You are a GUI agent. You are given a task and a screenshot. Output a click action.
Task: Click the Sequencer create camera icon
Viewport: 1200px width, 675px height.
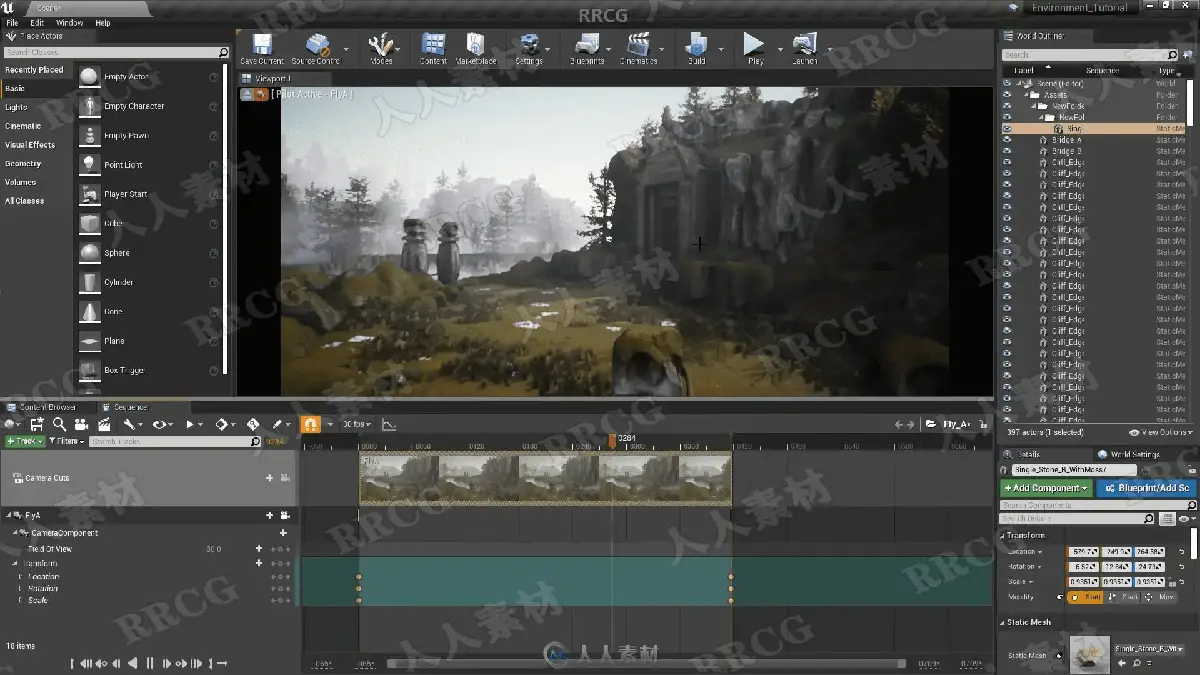click(81, 424)
